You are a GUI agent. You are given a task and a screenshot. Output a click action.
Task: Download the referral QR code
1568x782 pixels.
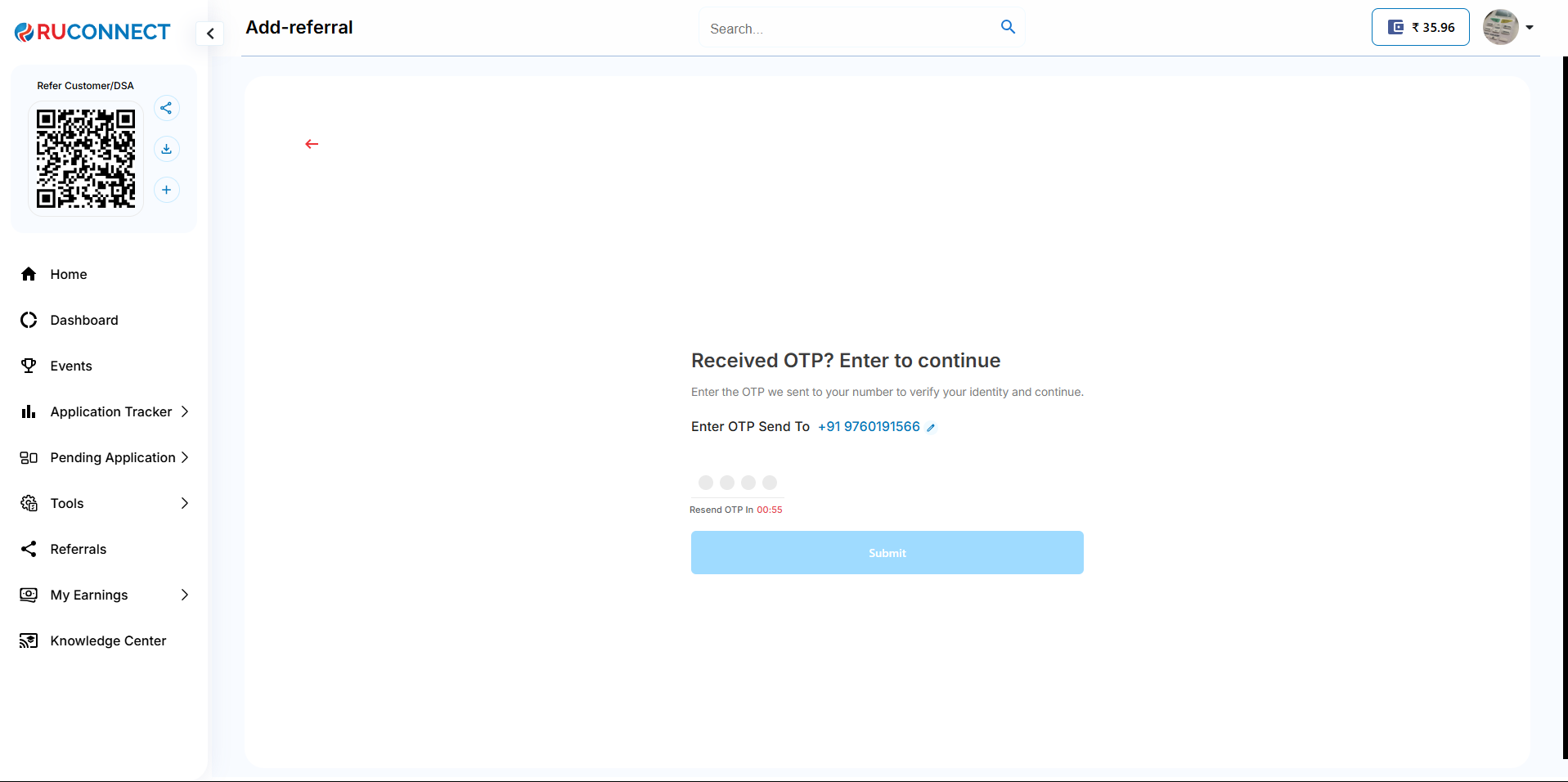166,149
